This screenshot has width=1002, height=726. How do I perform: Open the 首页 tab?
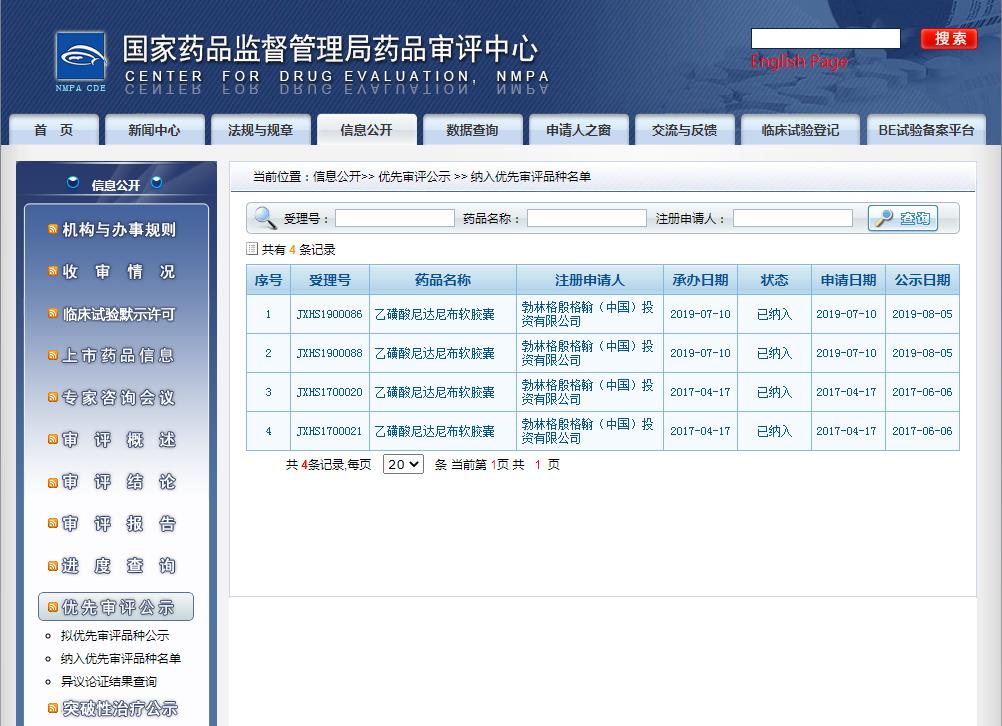click(54, 130)
